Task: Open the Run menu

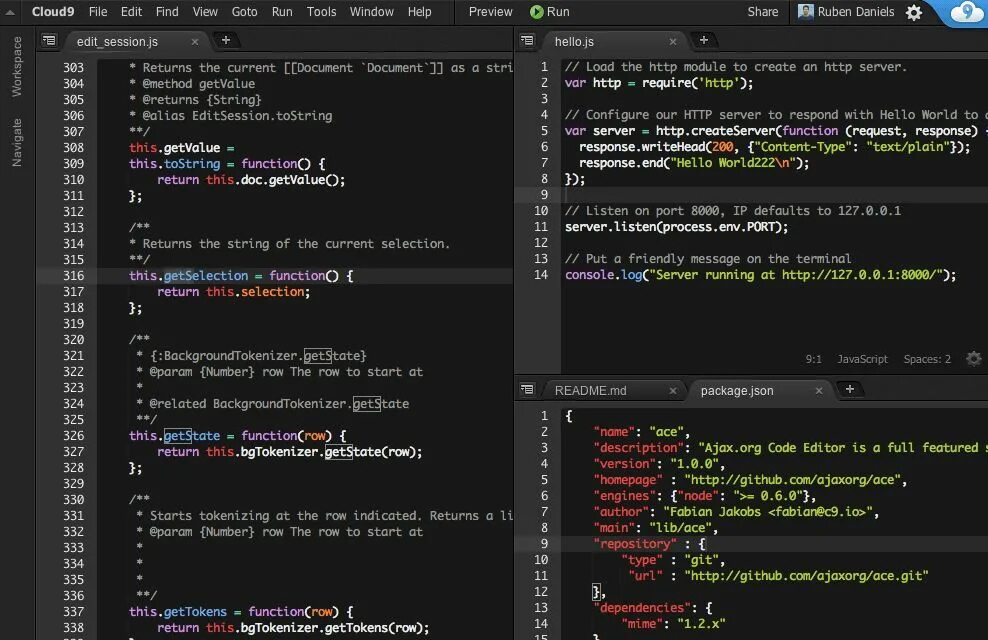Action: [x=282, y=11]
